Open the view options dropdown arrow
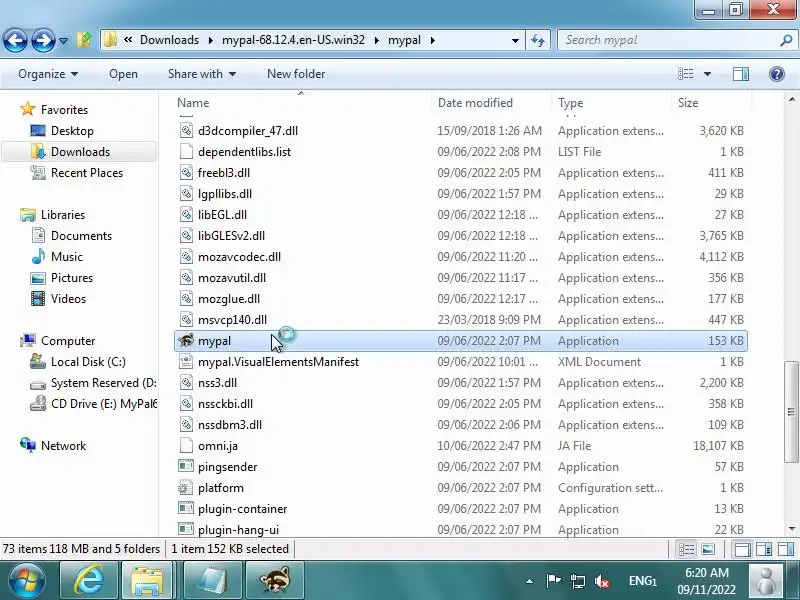Viewport: 800px width, 600px height. 707,74
